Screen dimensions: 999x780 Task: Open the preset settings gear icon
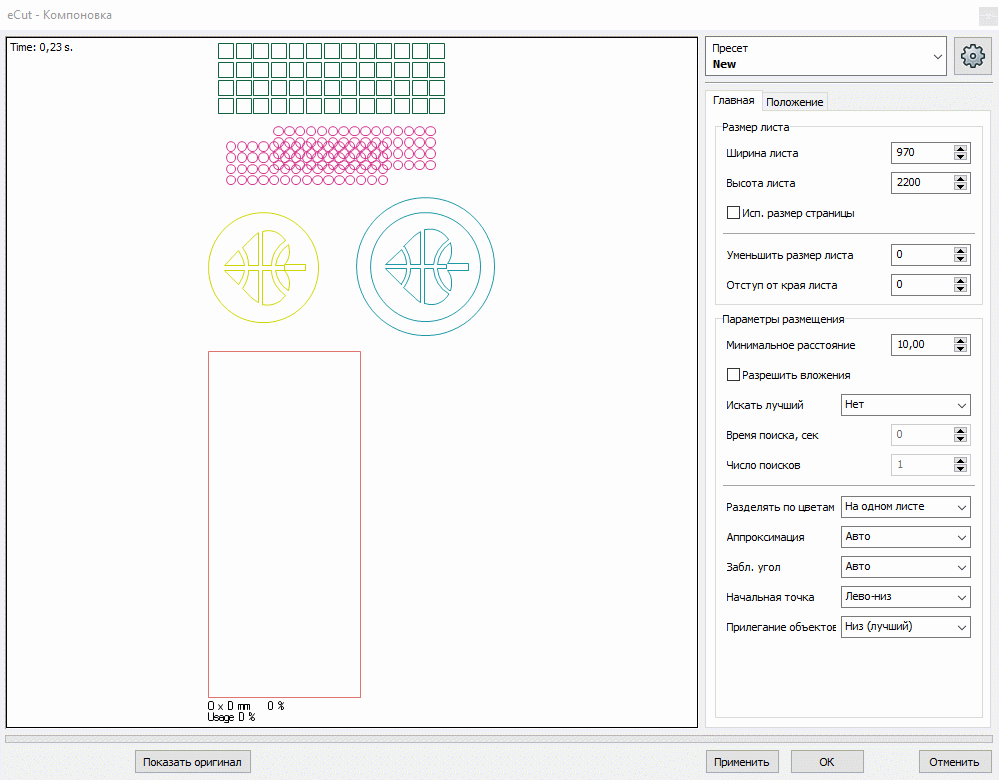(x=972, y=56)
